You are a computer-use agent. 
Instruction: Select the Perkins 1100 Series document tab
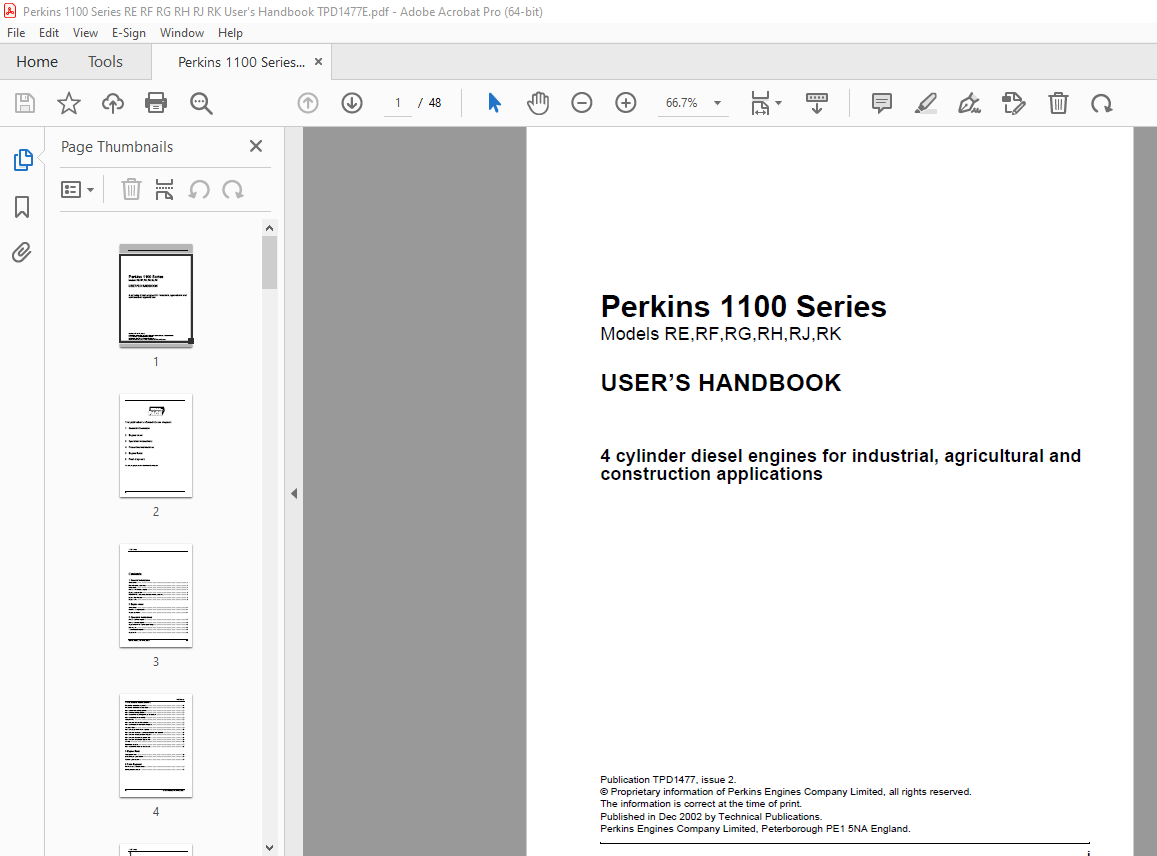(241, 62)
